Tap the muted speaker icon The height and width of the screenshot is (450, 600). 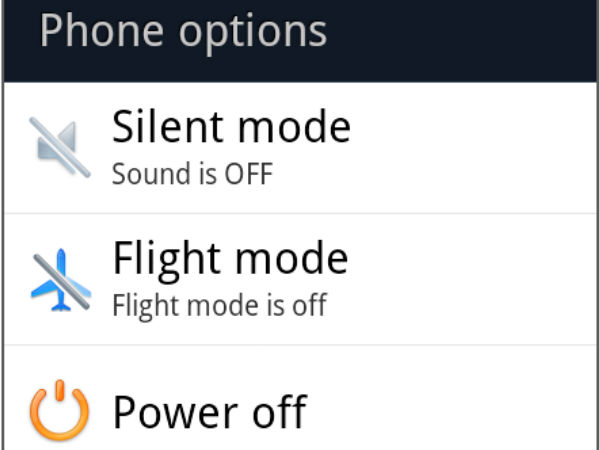point(59,148)
